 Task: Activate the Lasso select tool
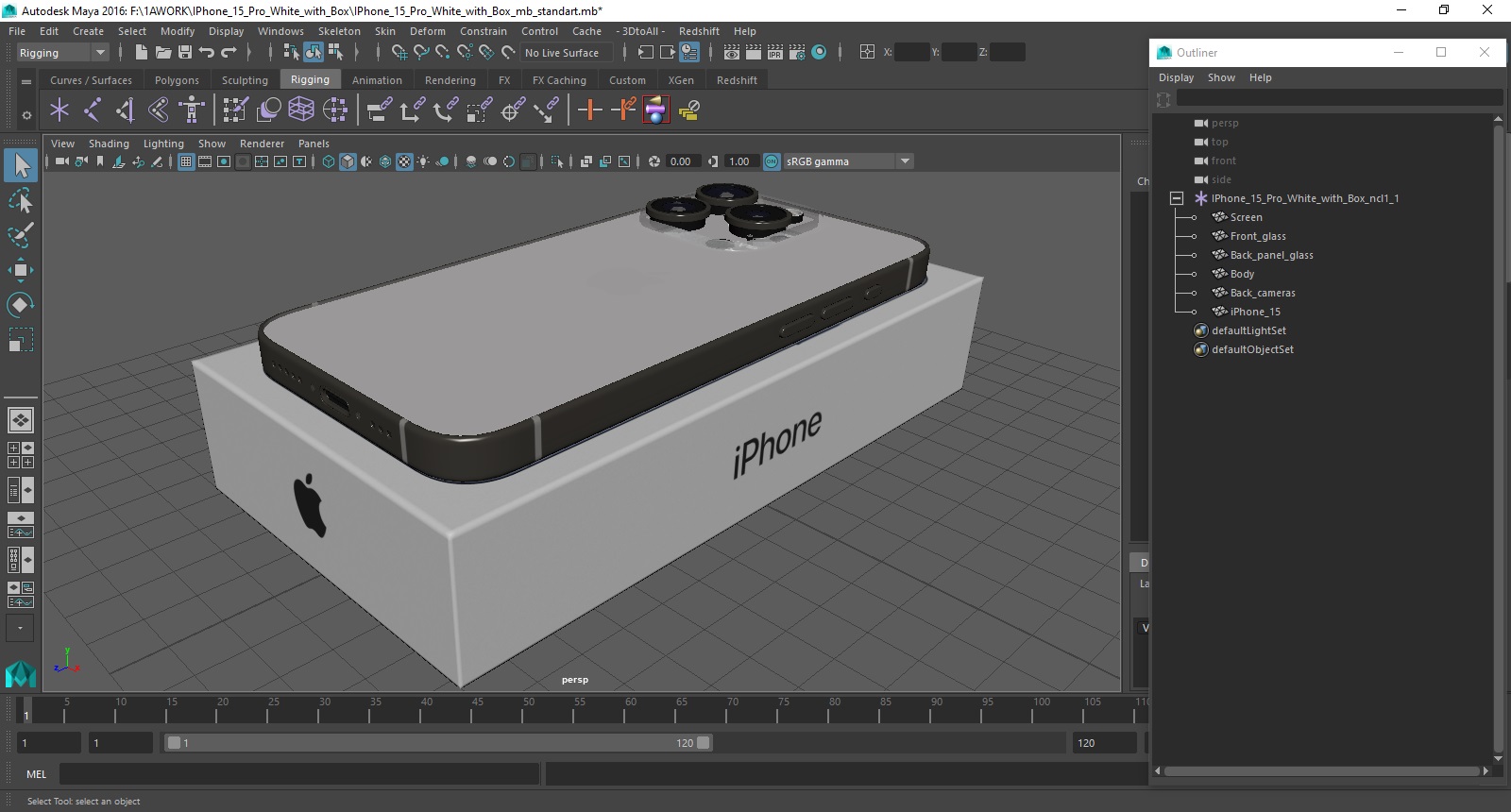click(21, 200)
